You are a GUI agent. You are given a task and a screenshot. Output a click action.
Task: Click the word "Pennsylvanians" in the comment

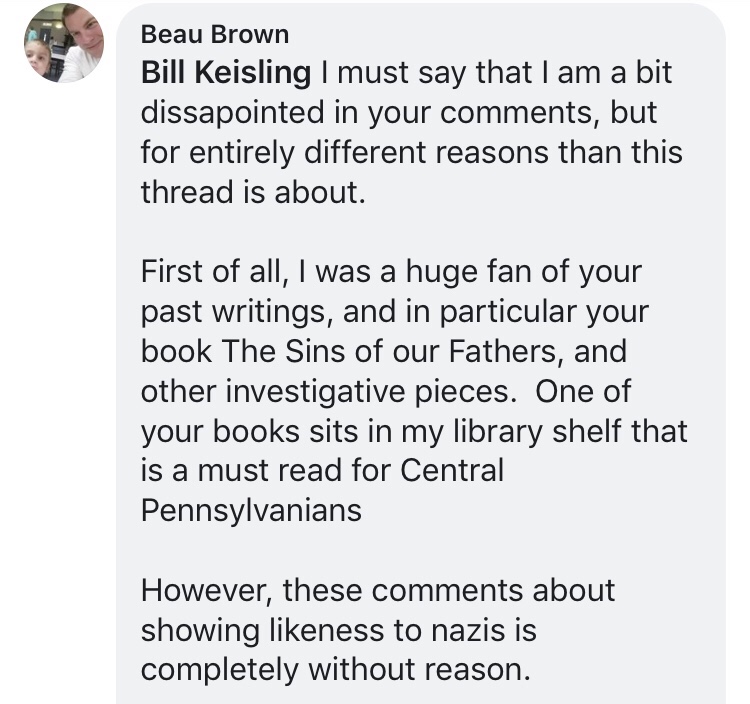tap(251, 510)
